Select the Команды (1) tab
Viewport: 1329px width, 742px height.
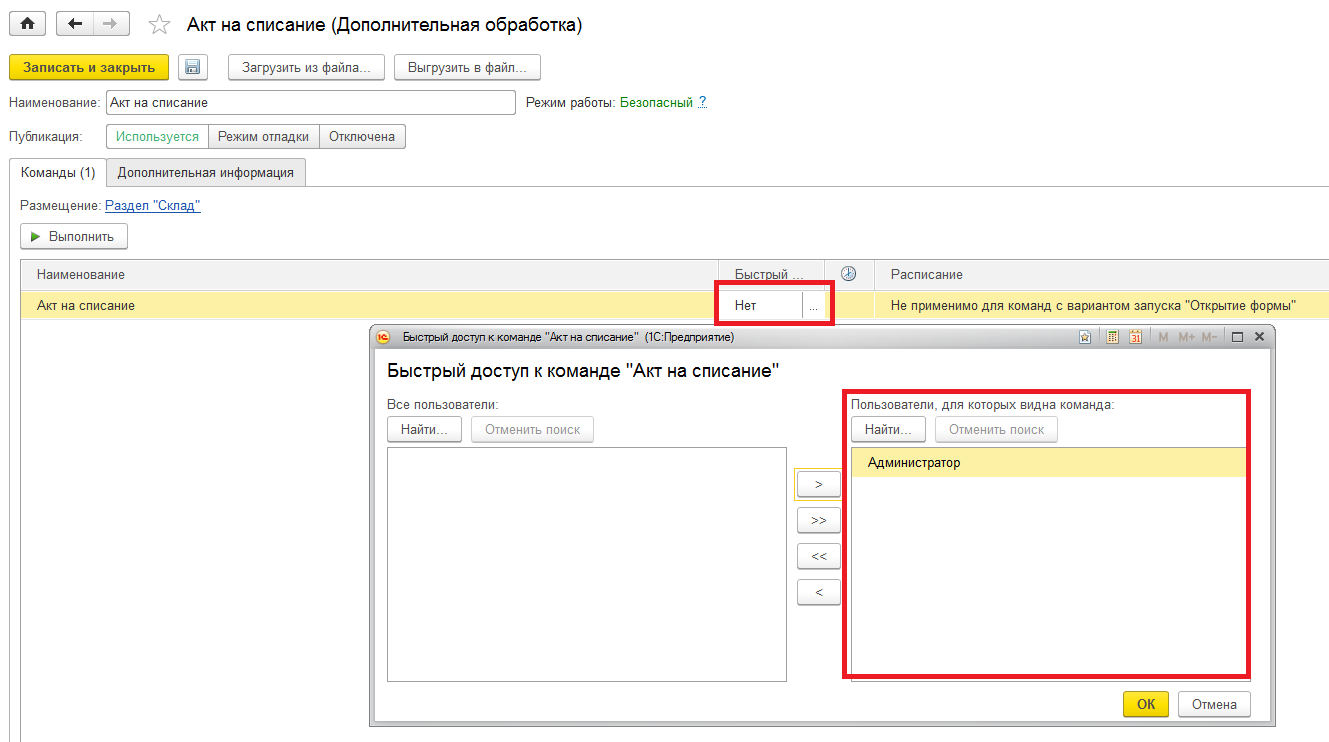(x=58, y=172)
